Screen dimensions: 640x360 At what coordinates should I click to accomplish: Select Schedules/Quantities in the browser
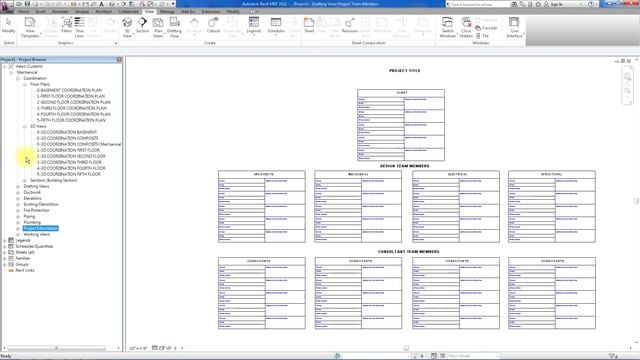coord(34,247)
